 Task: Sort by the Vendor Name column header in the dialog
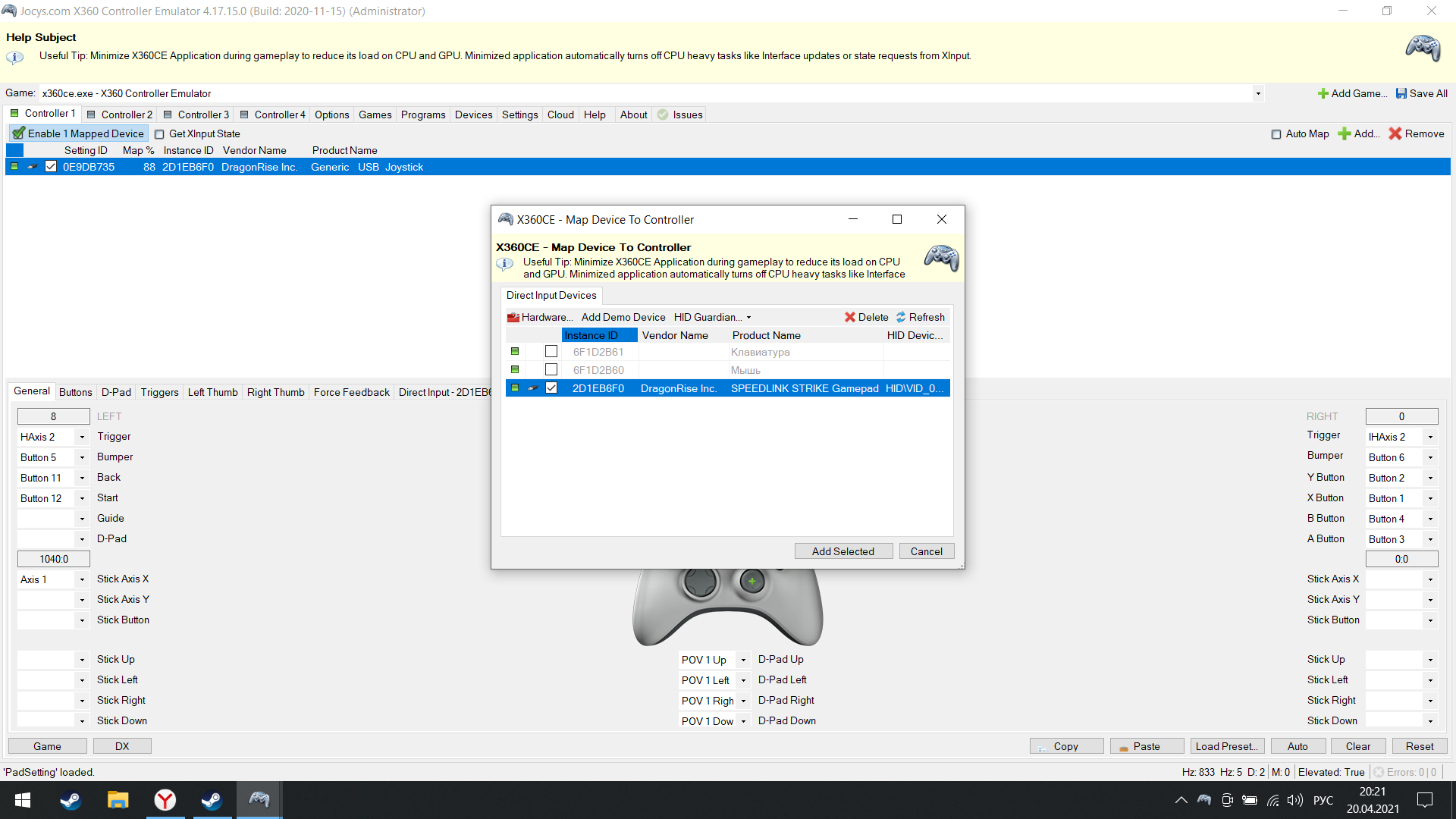tap(683, 335)
